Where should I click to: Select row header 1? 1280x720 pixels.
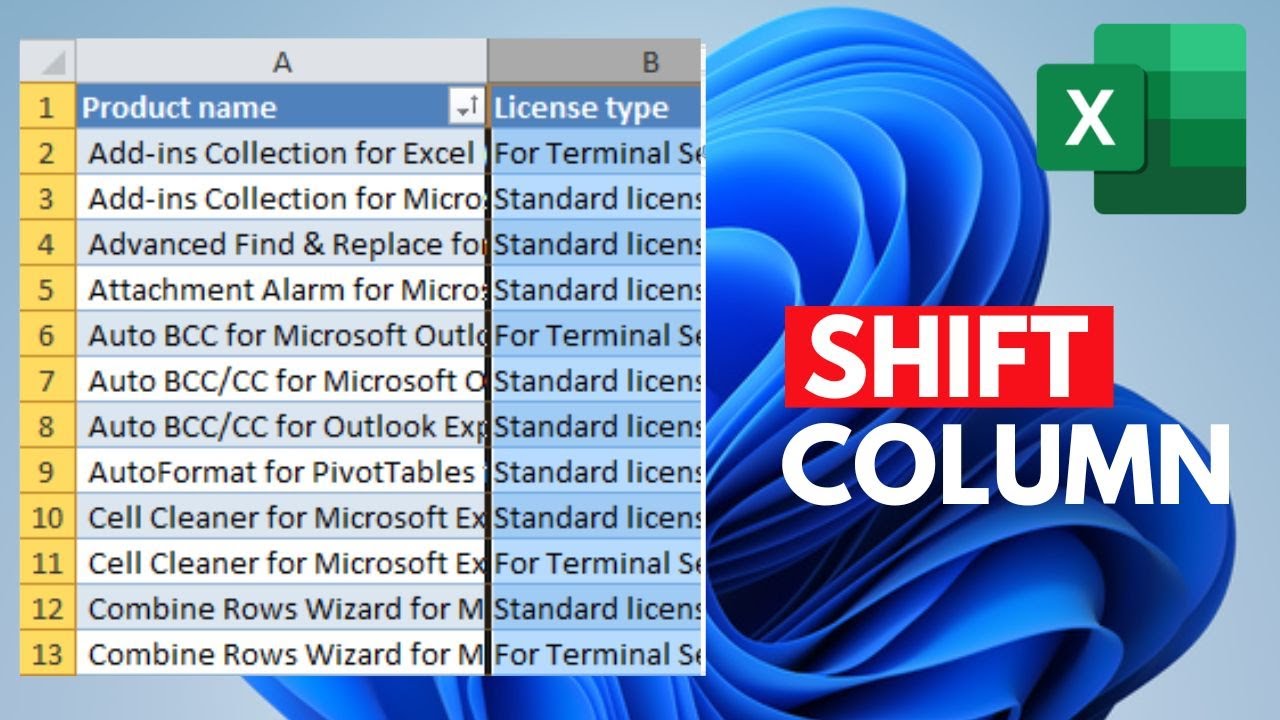click(48, 107)
